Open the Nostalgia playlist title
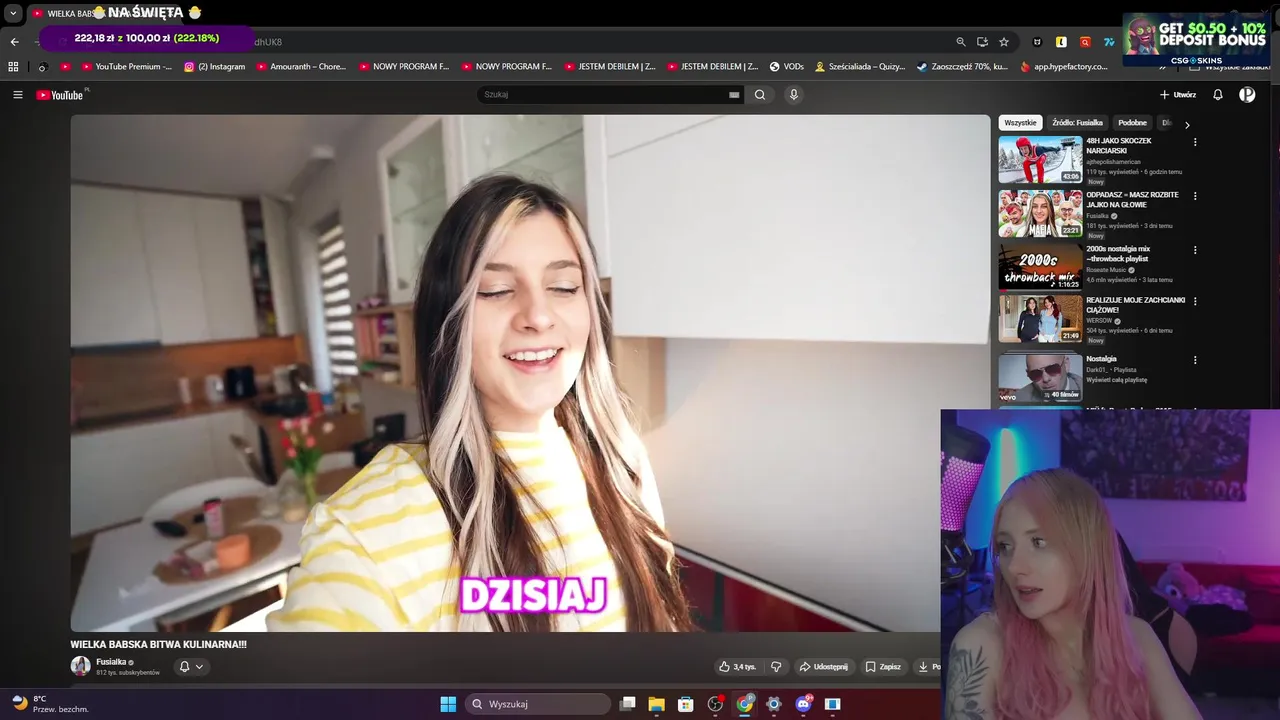The width and height of the screenshot is (1280, 720). pyautogui.click(x=1101, y=359)
